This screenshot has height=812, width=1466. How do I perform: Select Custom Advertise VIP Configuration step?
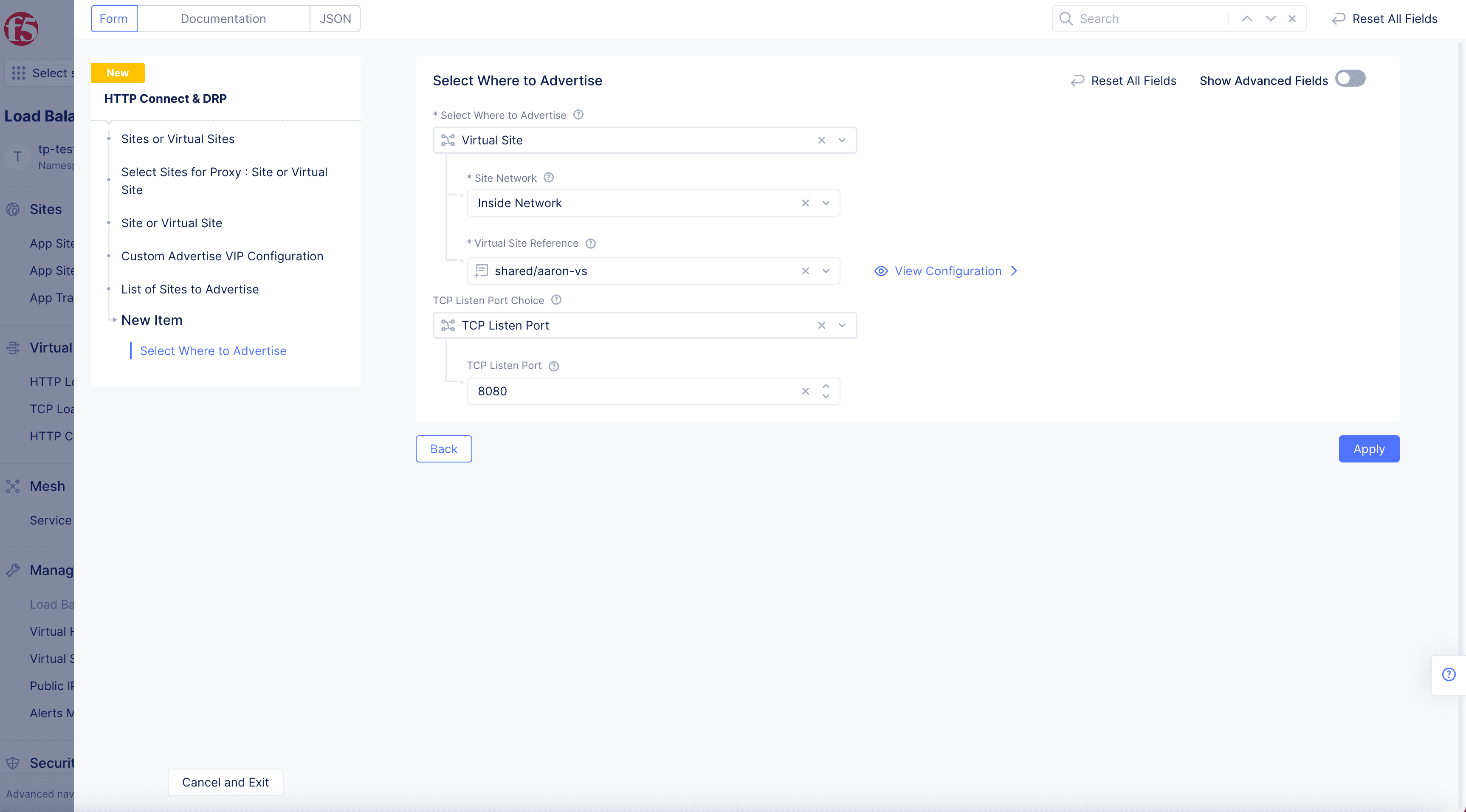coord(222,256)
